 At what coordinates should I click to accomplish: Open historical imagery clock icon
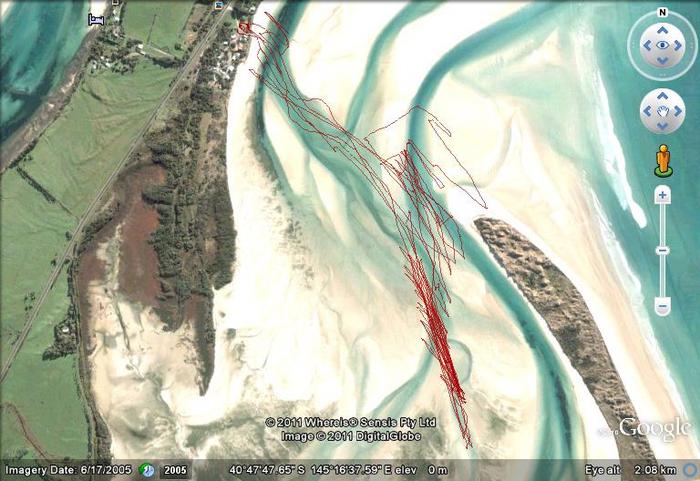pyautogui.click(x=147, y=470)
